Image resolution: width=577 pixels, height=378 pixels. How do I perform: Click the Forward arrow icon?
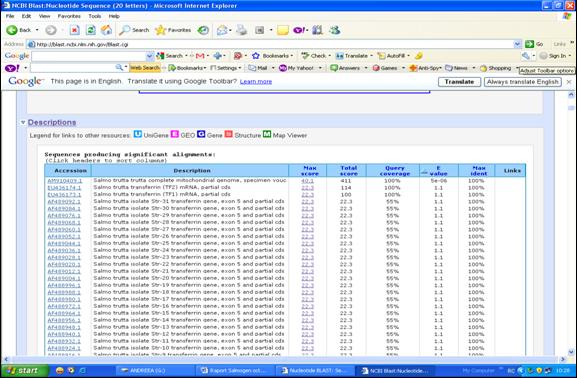tap(51, 30)
